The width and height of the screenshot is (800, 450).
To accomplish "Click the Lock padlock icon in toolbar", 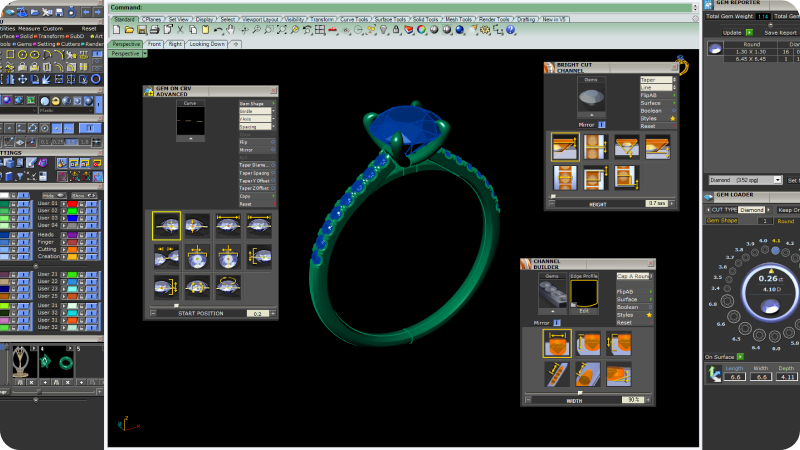I will [396, 30].
